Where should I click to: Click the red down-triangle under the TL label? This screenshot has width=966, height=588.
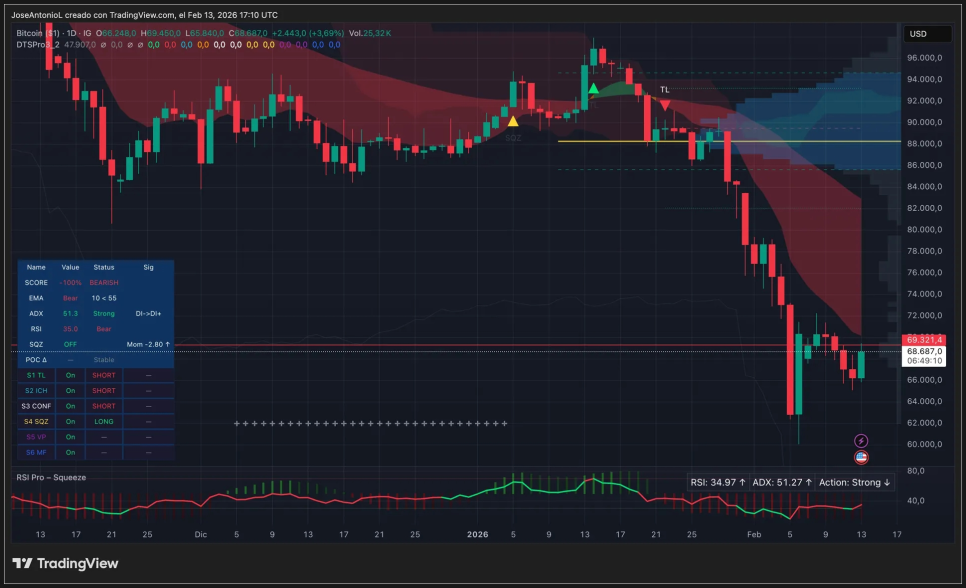[665, 105]
